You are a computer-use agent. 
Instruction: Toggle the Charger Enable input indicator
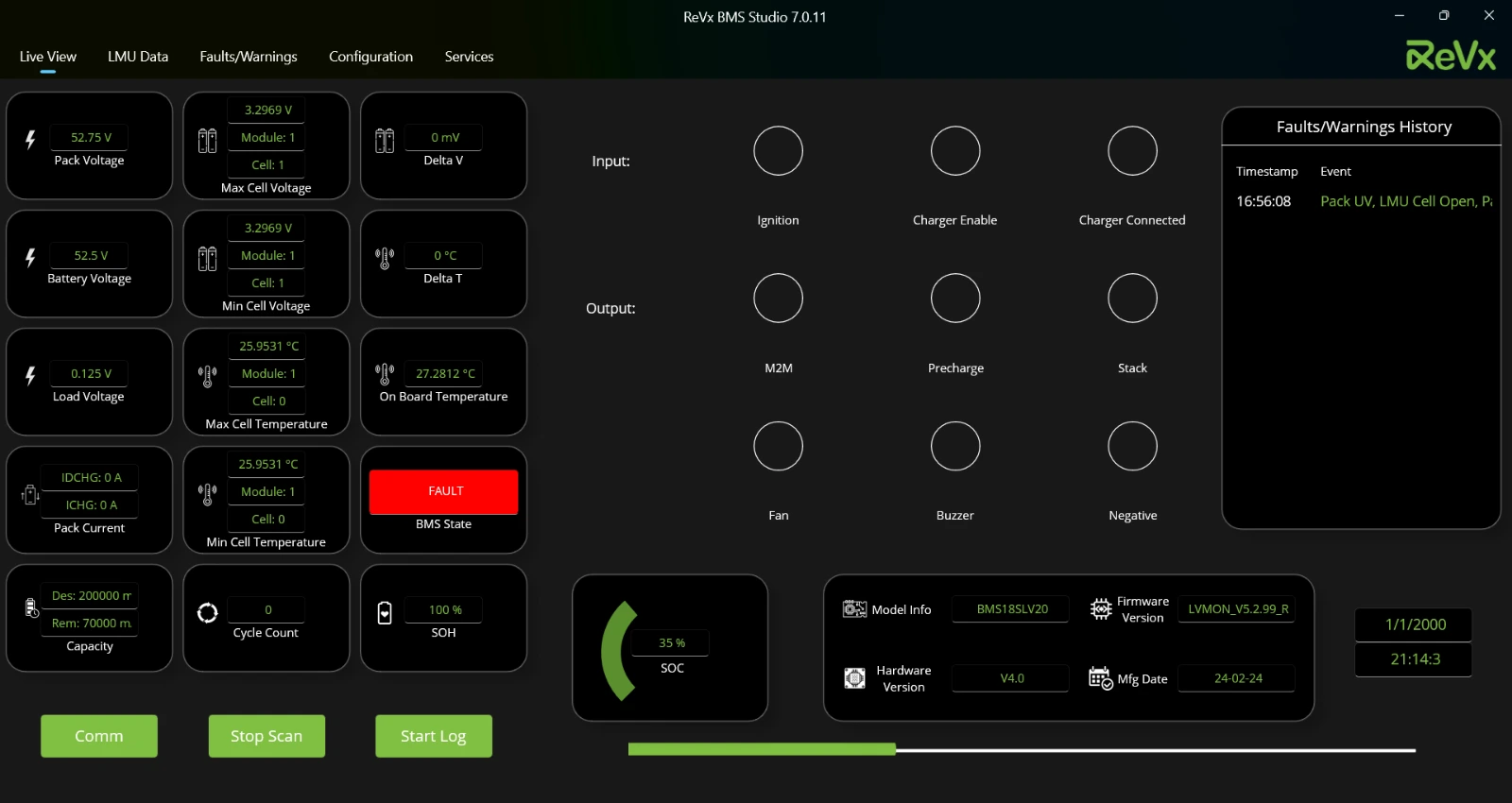pyautogui.click(x=955, y=151)
